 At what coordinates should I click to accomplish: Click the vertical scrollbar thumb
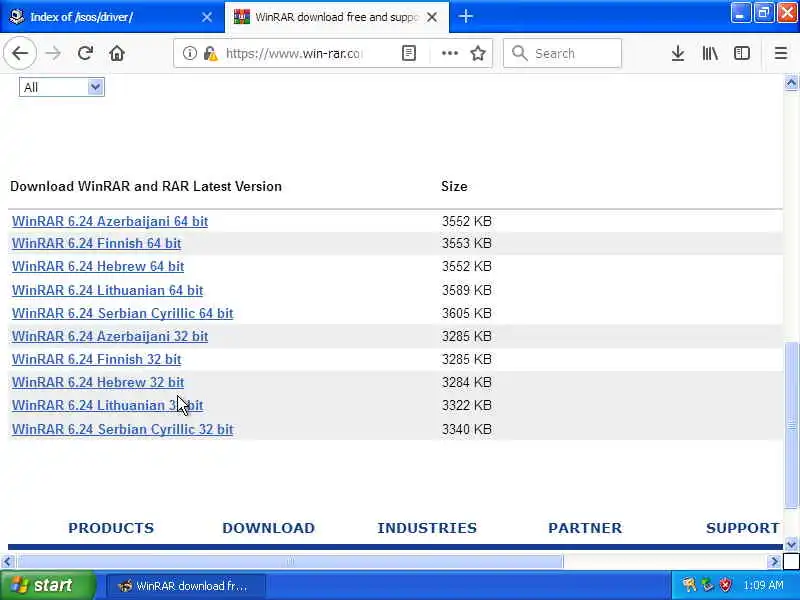click(x=791, y=425)
